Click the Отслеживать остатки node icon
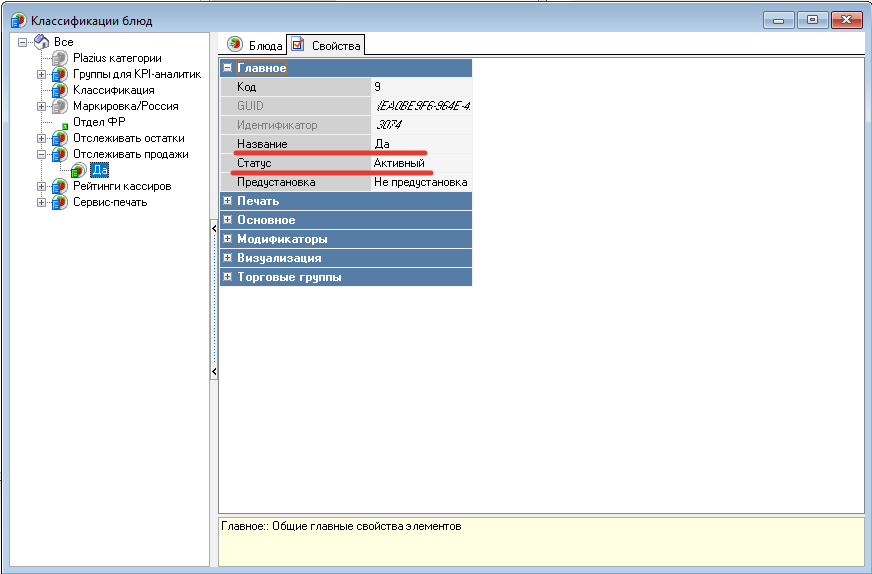Image resolution: width=872 pixels, height=574 pixels. point(60,138)
